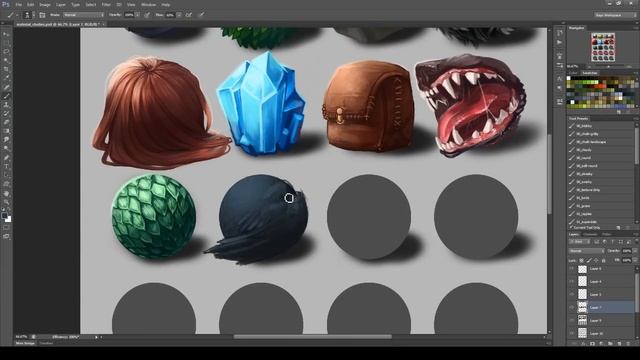Toggle the Brush panel from options bar
This screenshot has width=640, height=360.
42,15
